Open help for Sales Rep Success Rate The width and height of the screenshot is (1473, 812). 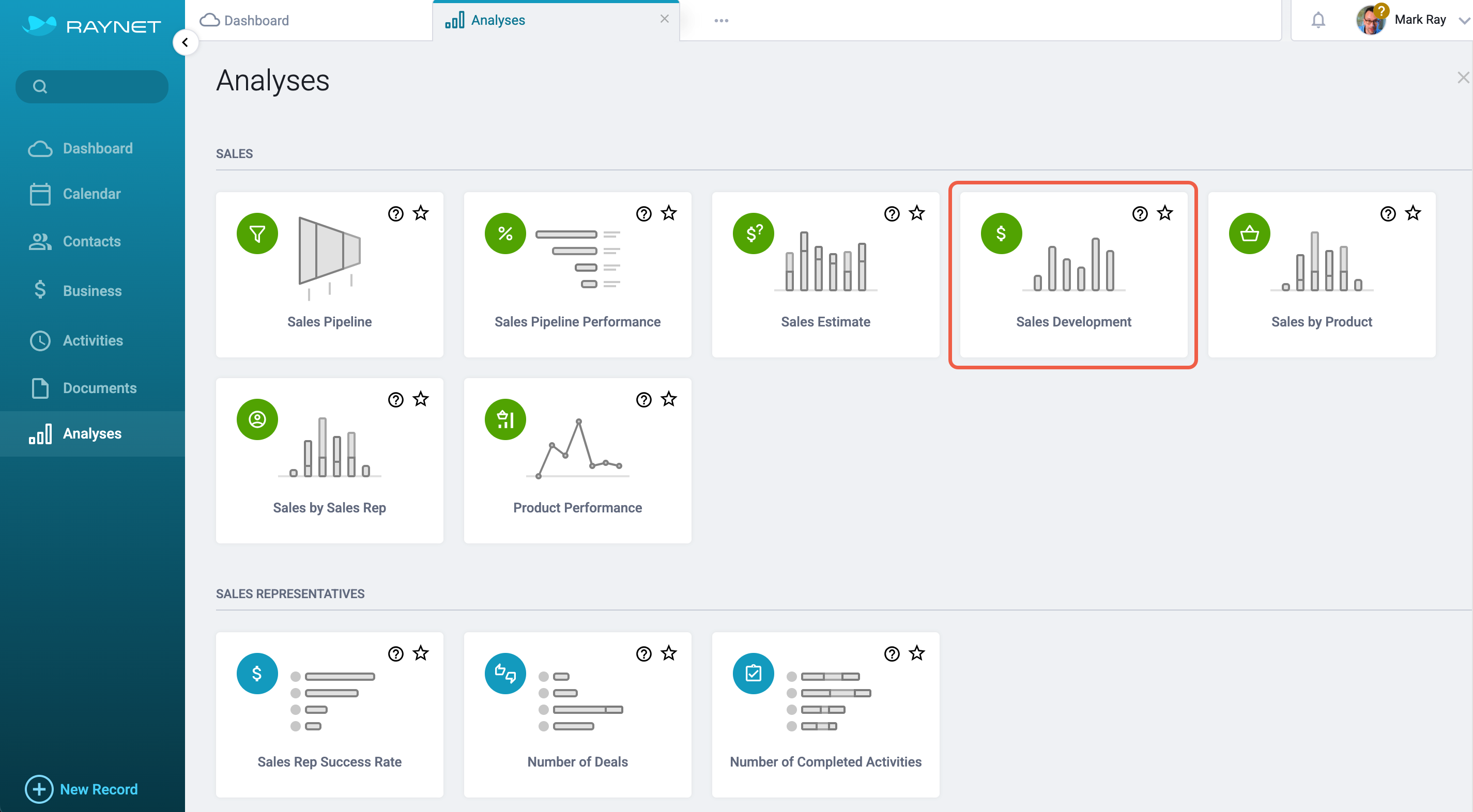396,654
